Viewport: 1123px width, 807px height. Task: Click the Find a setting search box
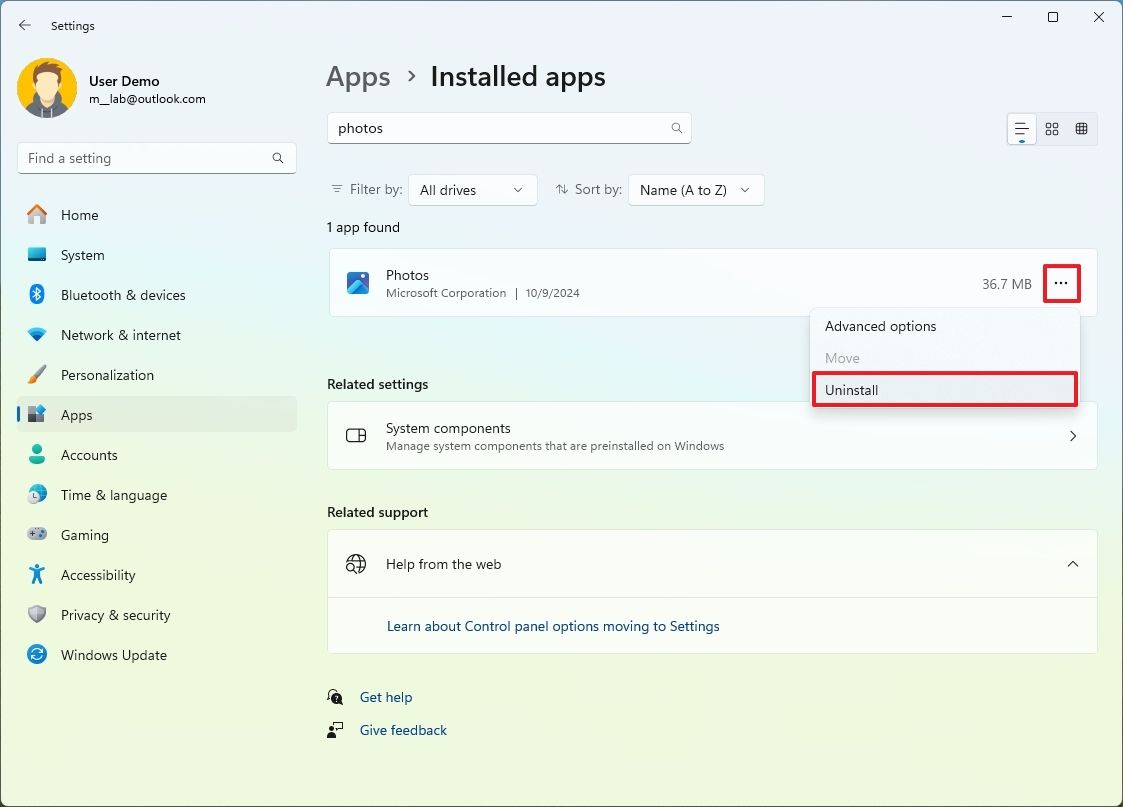click(x=156, y=157)
